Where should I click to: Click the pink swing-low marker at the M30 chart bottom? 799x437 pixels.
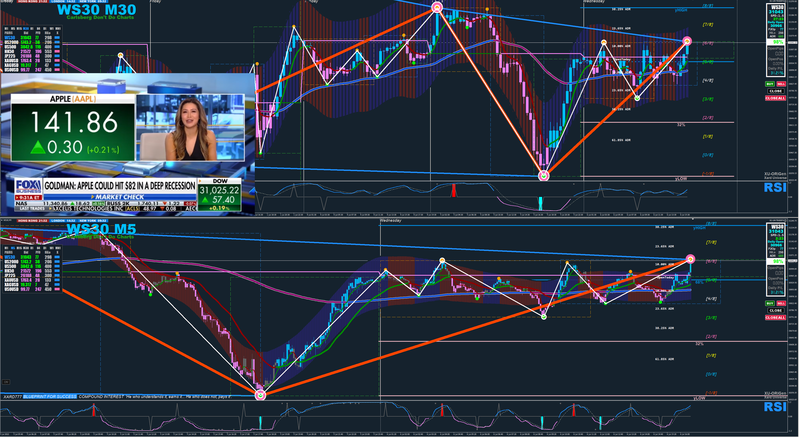(x=544, y=176)
